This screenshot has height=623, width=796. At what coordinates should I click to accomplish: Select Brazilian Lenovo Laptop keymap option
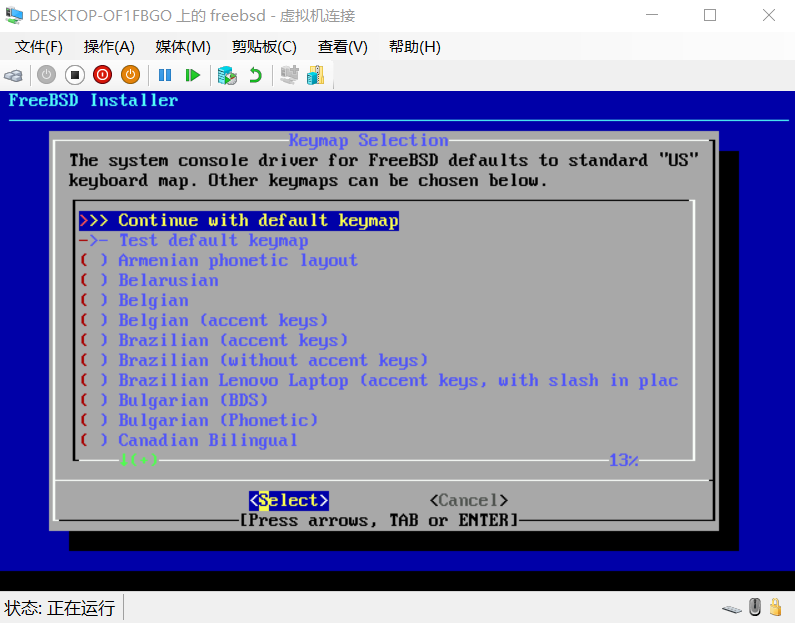tap(379, 380)
